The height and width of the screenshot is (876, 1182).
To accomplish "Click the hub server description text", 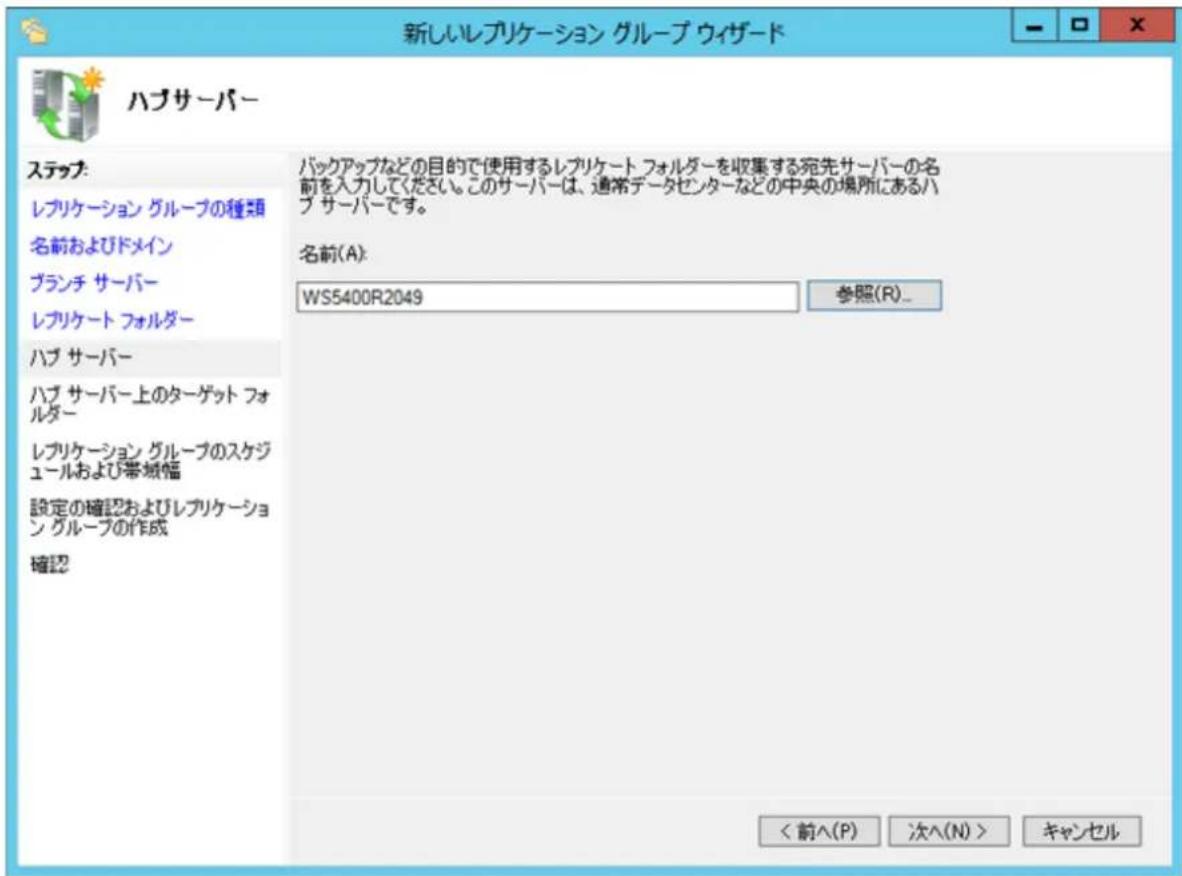I will pyautogui.click(x=618, y=185).
